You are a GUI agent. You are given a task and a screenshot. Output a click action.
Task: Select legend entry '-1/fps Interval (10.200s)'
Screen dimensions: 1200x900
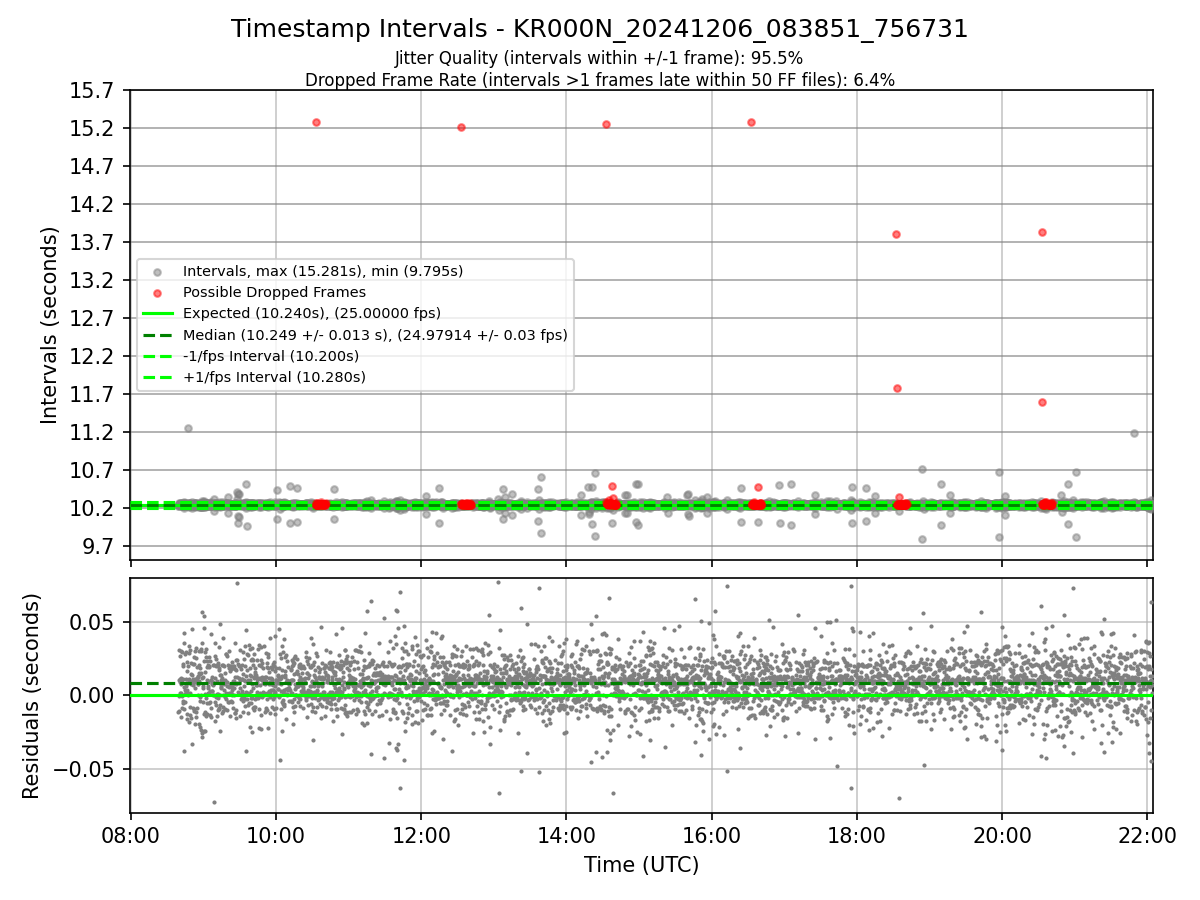coord(271,356)
